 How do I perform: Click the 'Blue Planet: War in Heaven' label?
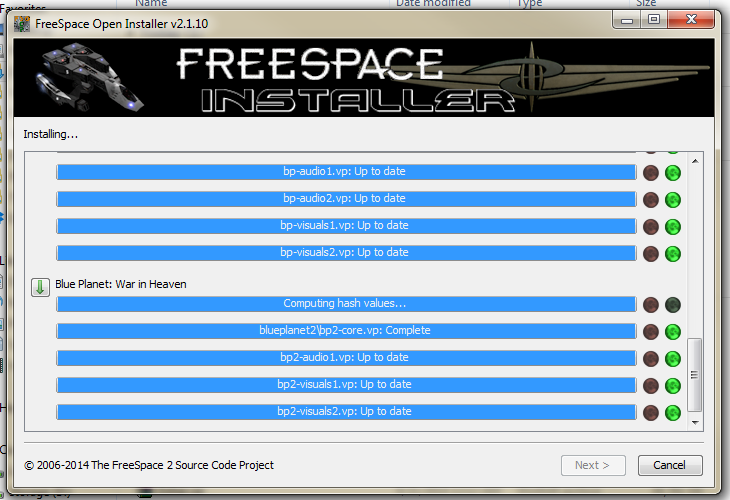(x=121, y=284)
